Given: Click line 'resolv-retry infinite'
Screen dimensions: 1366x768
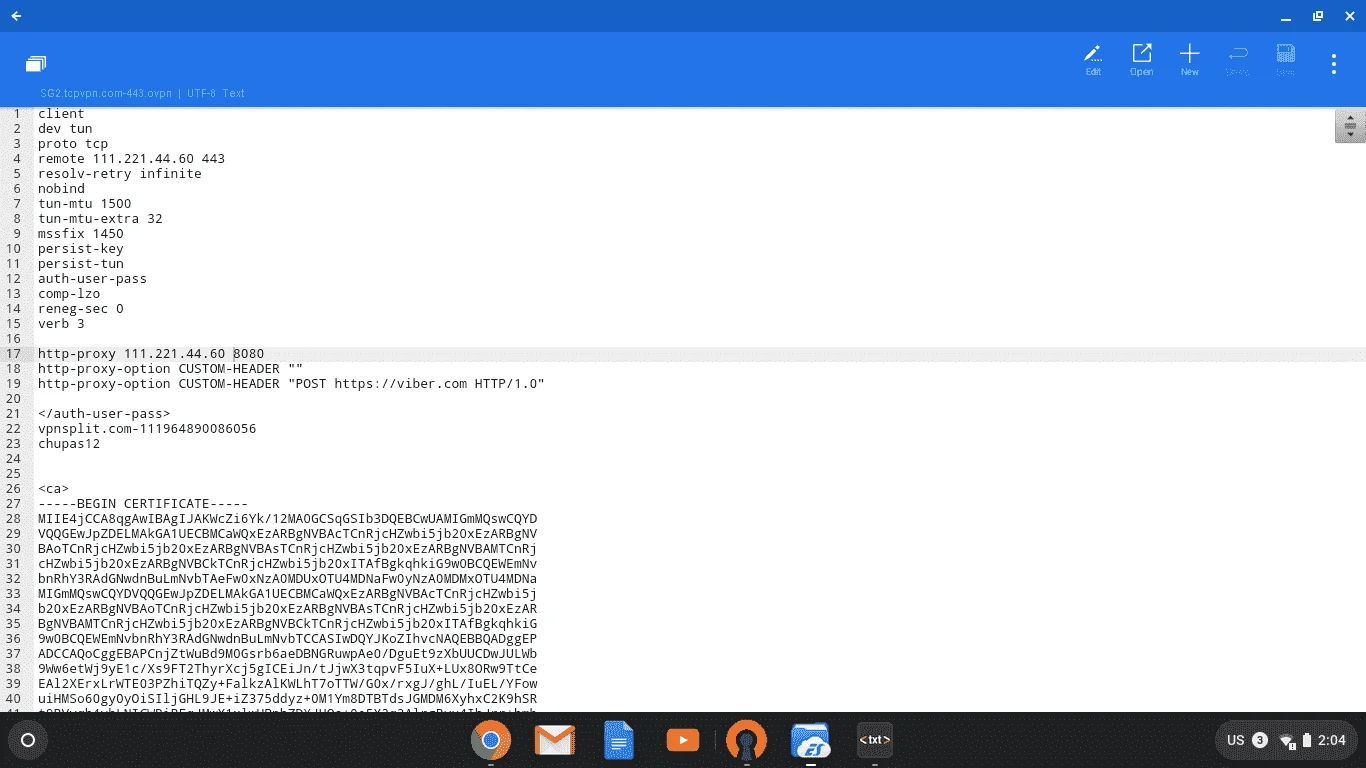Looking at the screenshot, I should click(x=120, y=174).
